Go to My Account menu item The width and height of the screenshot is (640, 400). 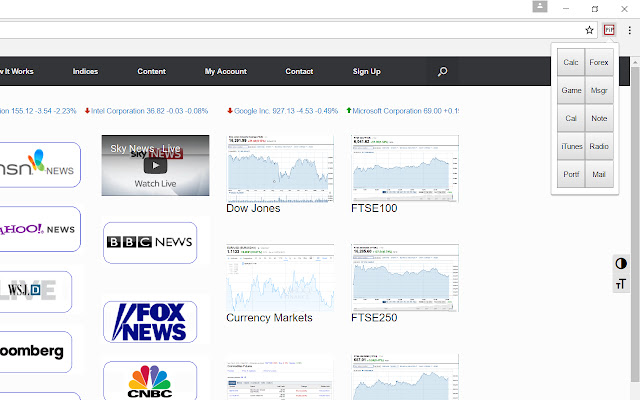point(226,71)
